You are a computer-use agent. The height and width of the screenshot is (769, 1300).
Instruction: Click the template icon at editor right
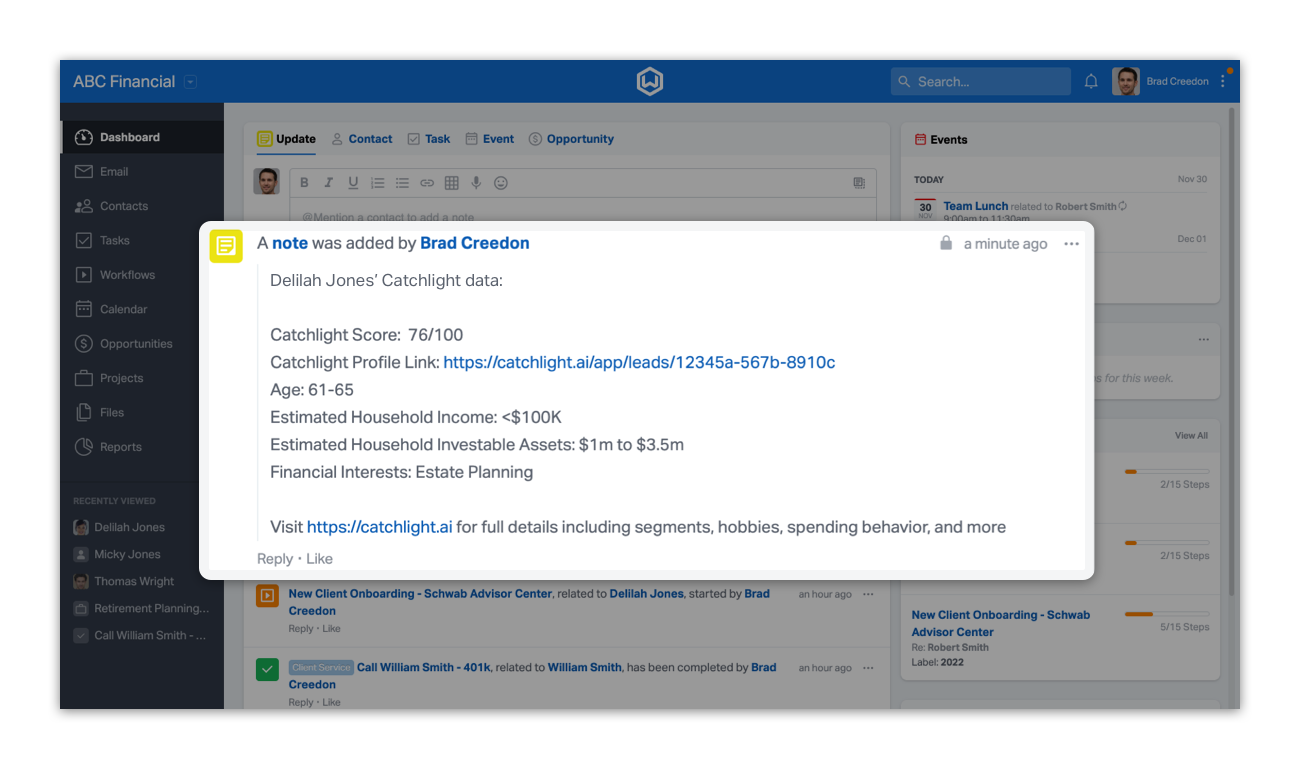click(859, 183)
